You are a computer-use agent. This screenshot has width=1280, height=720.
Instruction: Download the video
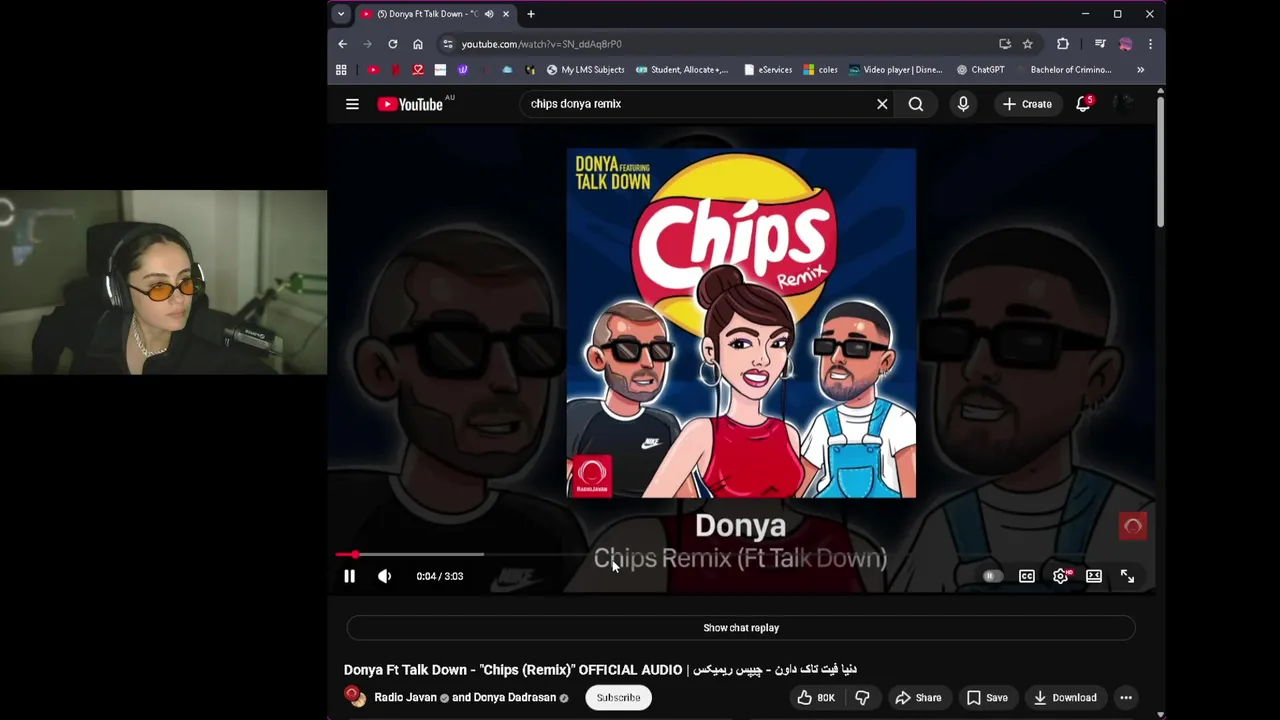pyautogui.click(x=1065, y=698)
